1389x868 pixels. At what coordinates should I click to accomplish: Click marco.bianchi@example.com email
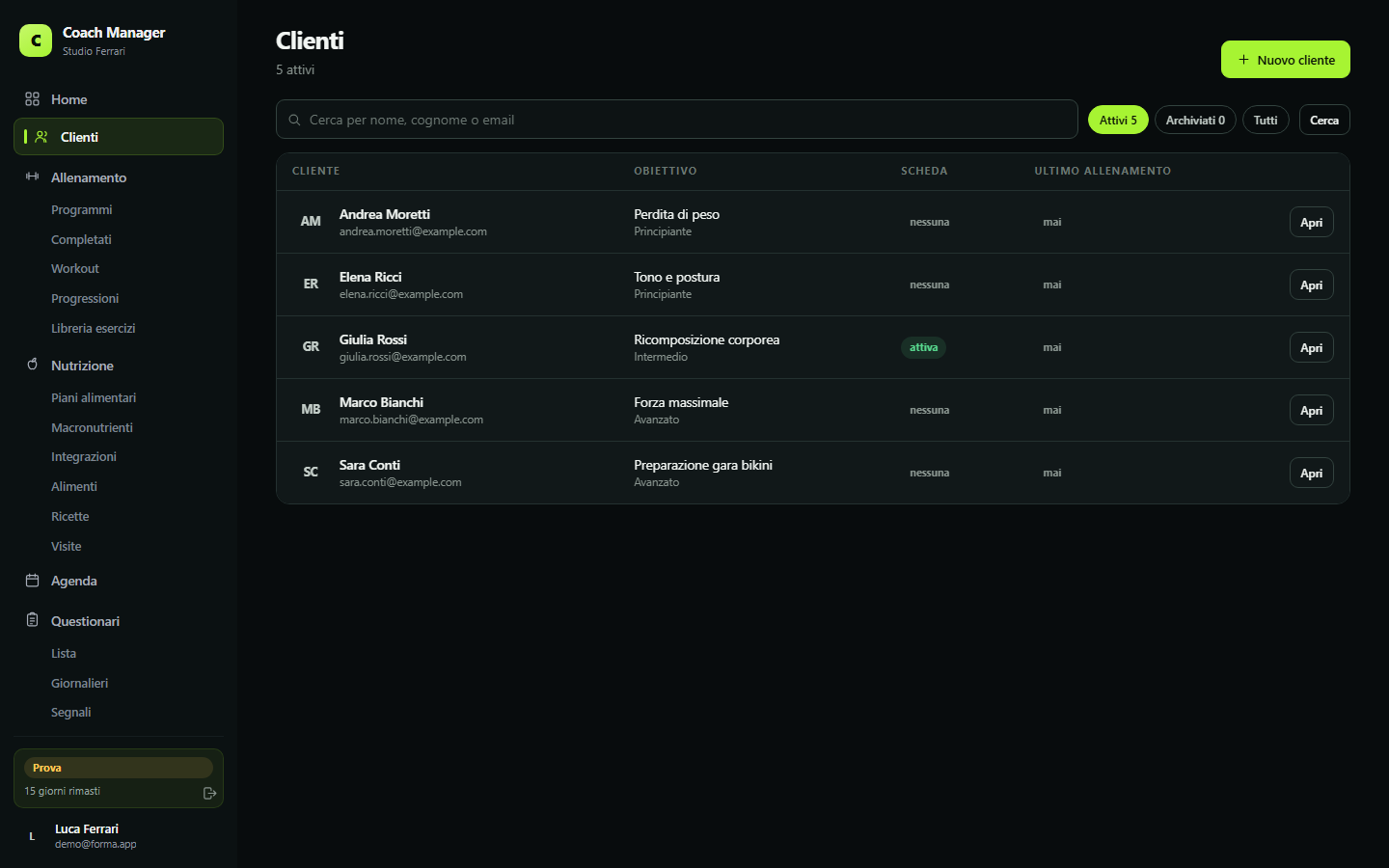411,420
